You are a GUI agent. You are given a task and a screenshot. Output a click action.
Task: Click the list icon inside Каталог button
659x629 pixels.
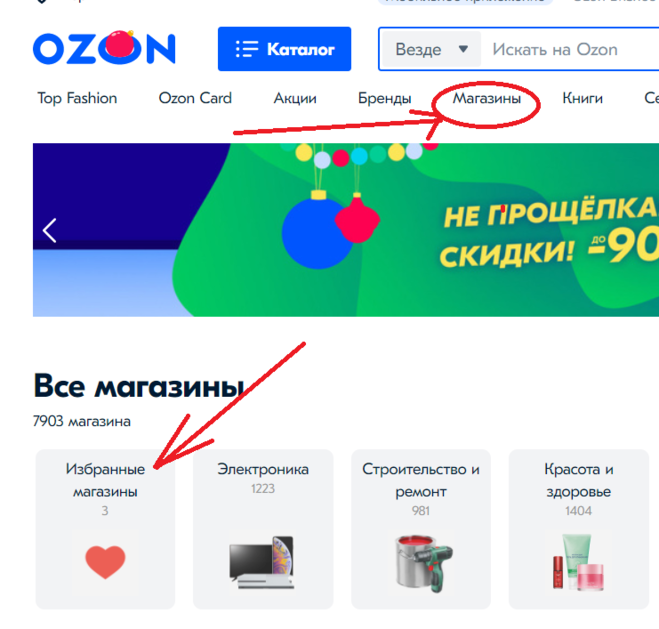247,49
